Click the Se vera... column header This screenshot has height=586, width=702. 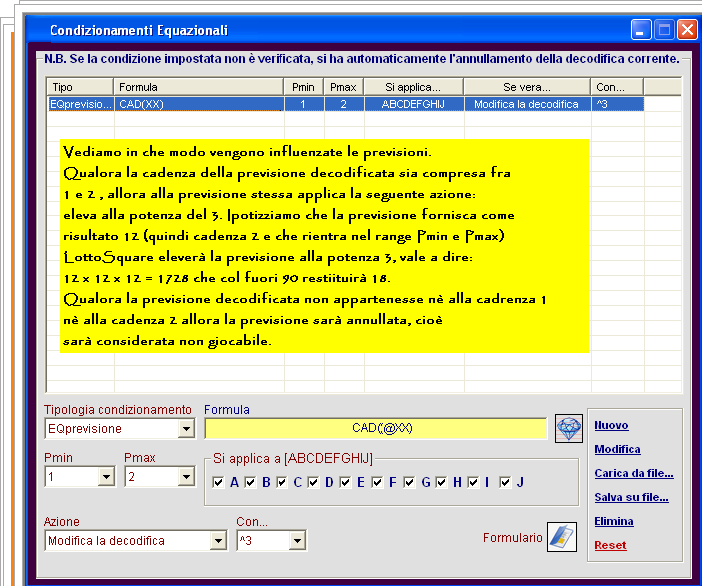point(527,87)
